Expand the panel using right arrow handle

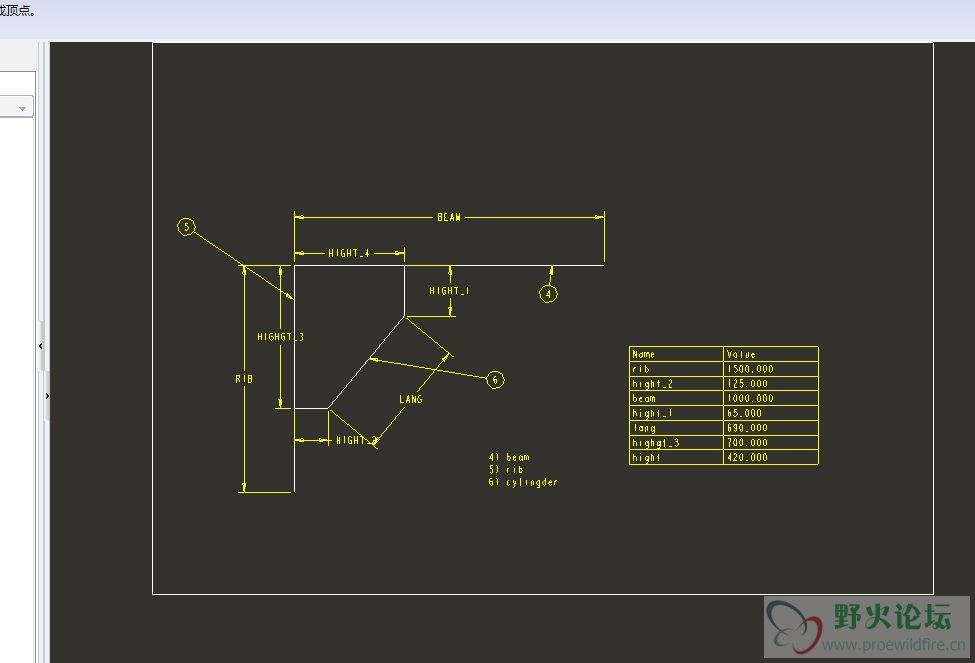click(47, 396)
